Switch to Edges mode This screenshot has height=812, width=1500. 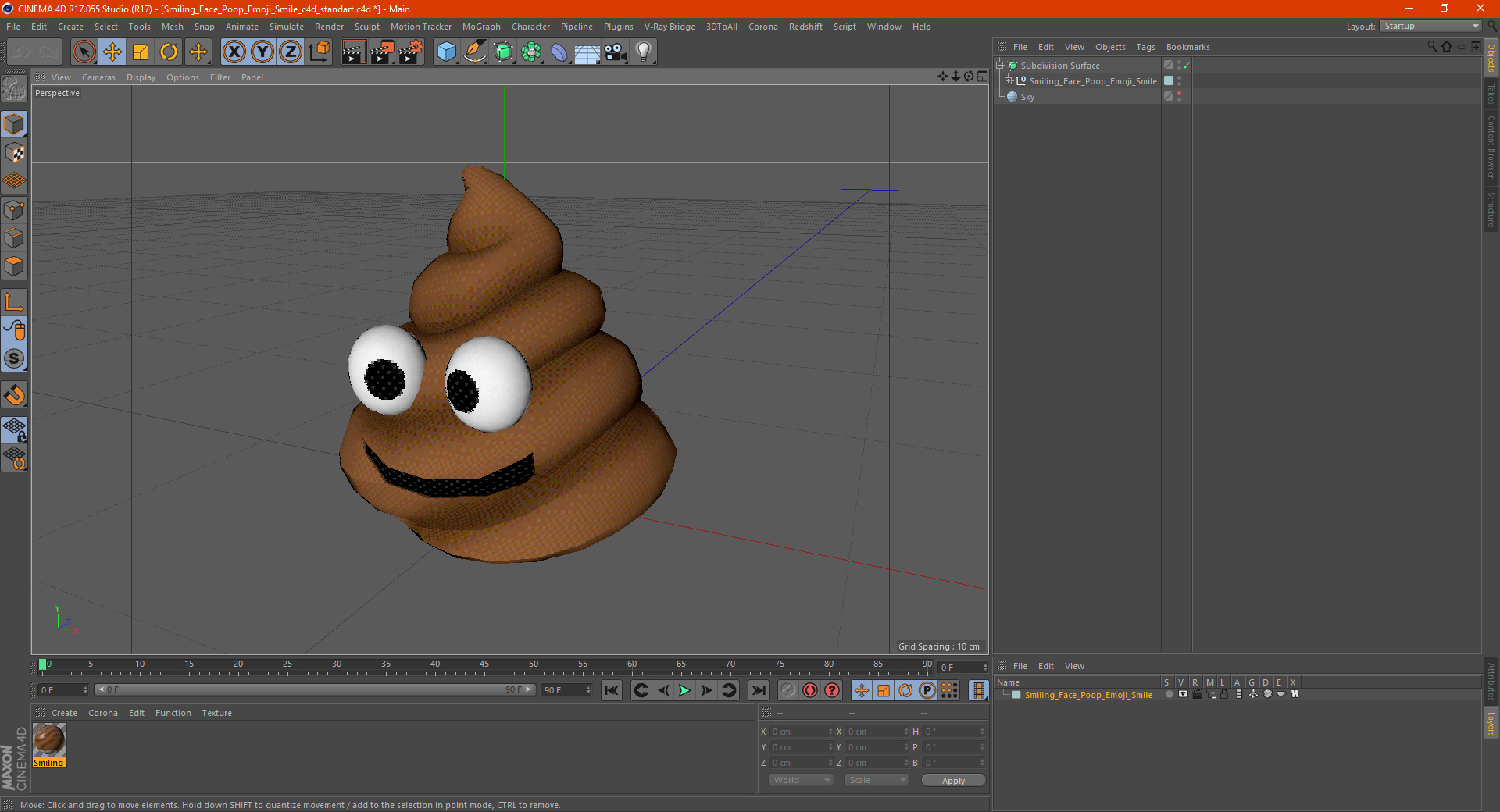click(14, 238)
